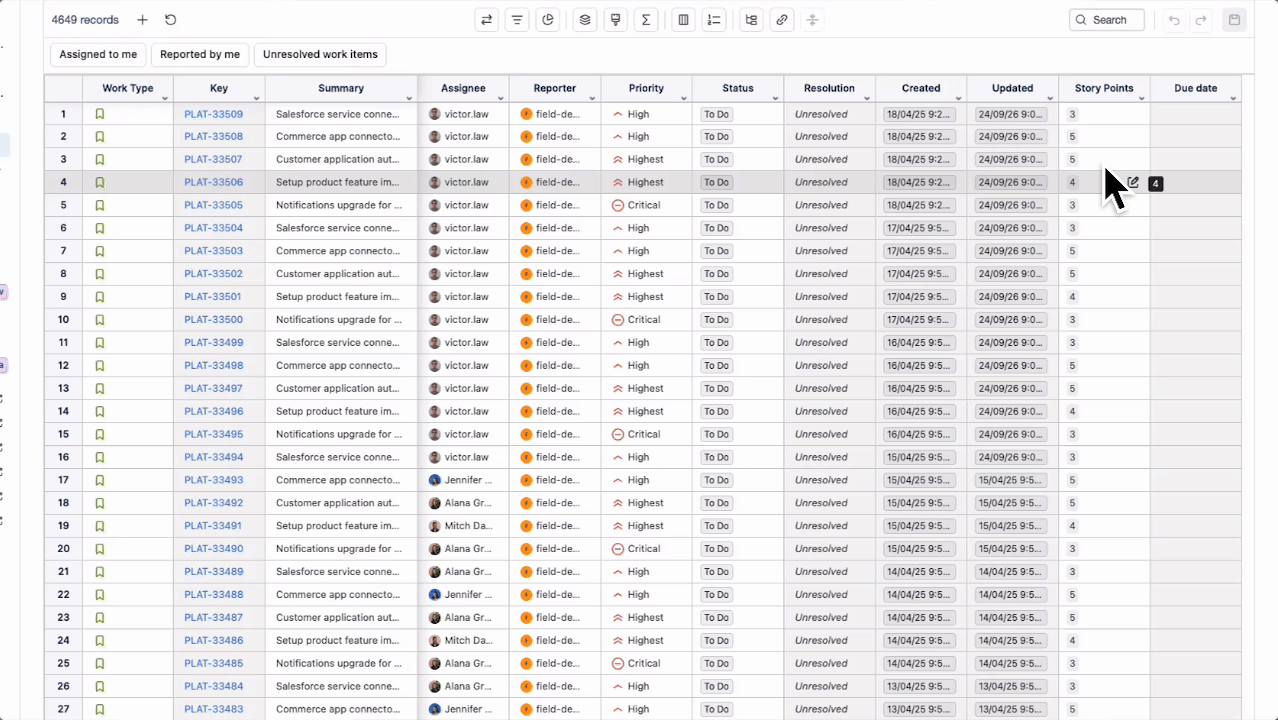Click the refresh icon beside the record count
The width and height of the screenshot is (1278, 720).
170,20
